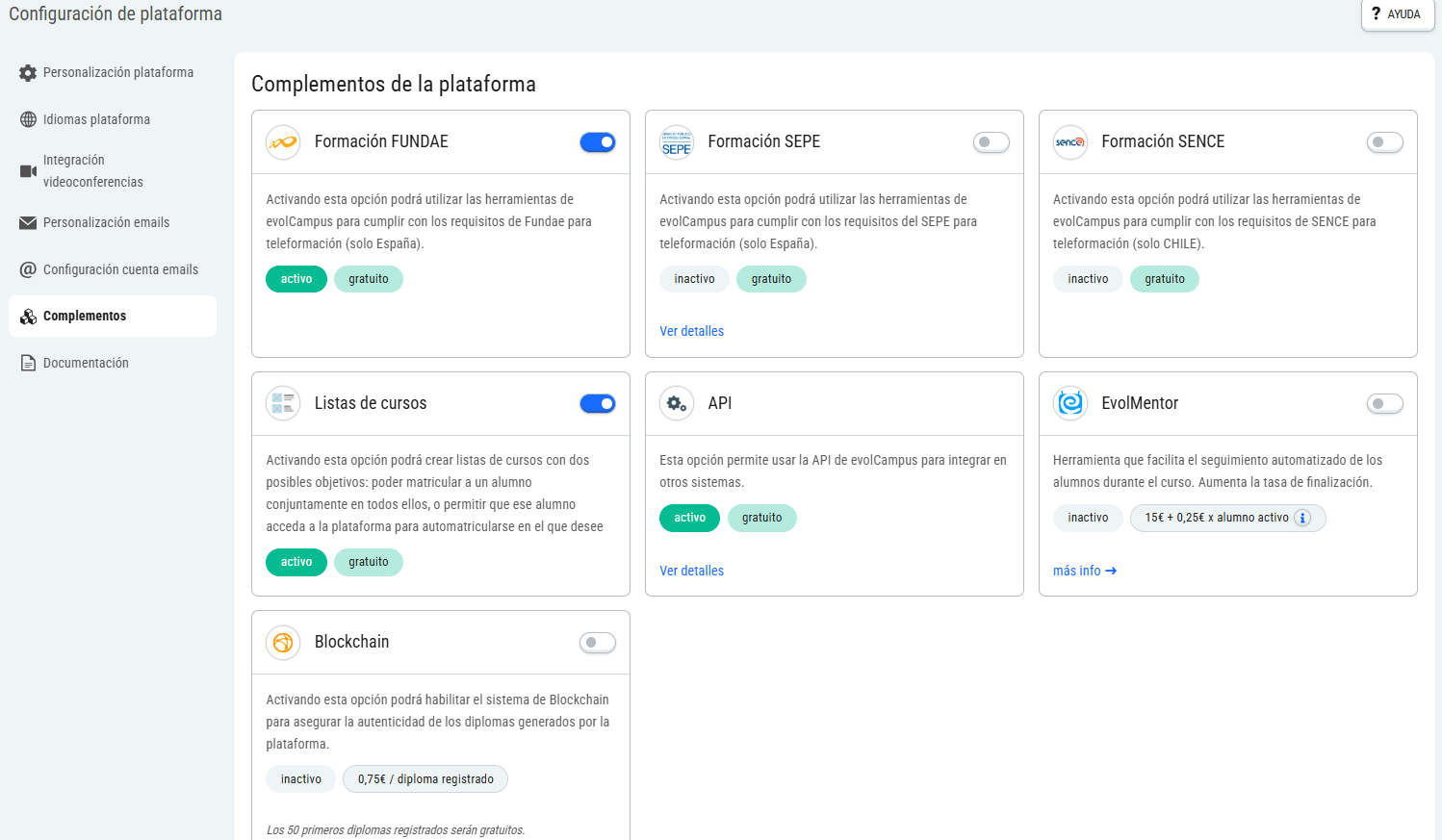This screenshot has width=1442, height=840.
Task: Open Configuración cuenta emails
Action: [113, 269]
